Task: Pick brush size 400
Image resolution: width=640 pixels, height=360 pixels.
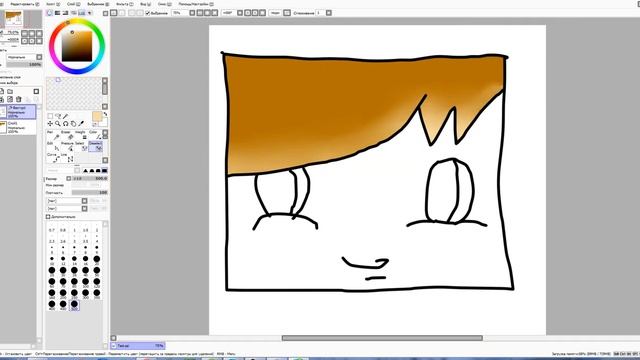Action: point(52,304)
